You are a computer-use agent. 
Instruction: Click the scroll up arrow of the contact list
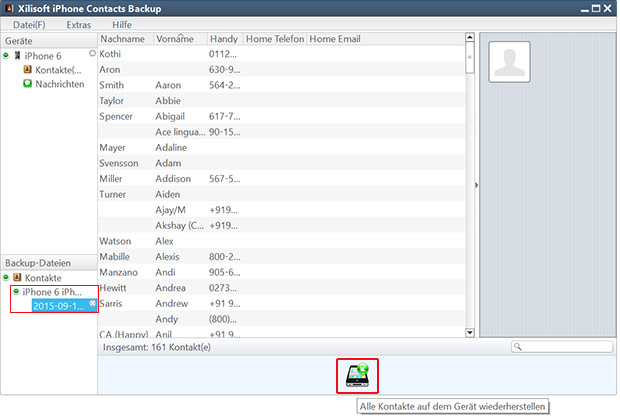[470, 37]
